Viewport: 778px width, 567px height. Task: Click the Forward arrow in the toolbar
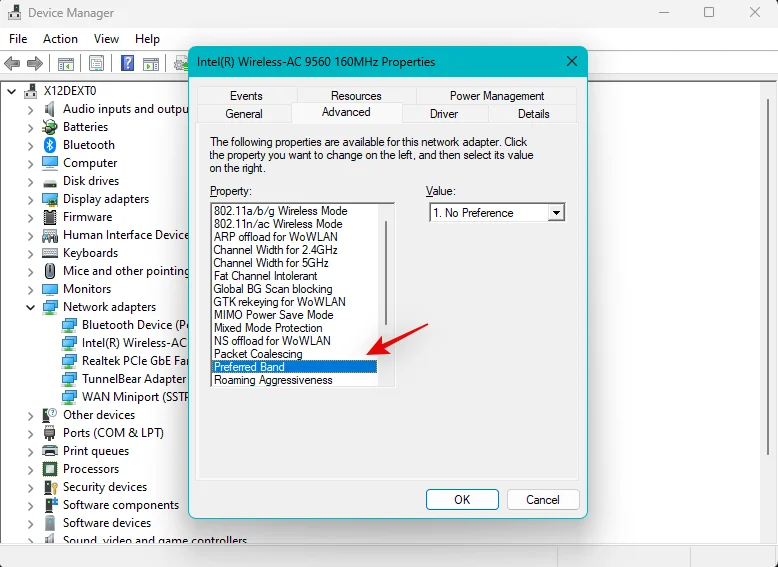(35, 64)
